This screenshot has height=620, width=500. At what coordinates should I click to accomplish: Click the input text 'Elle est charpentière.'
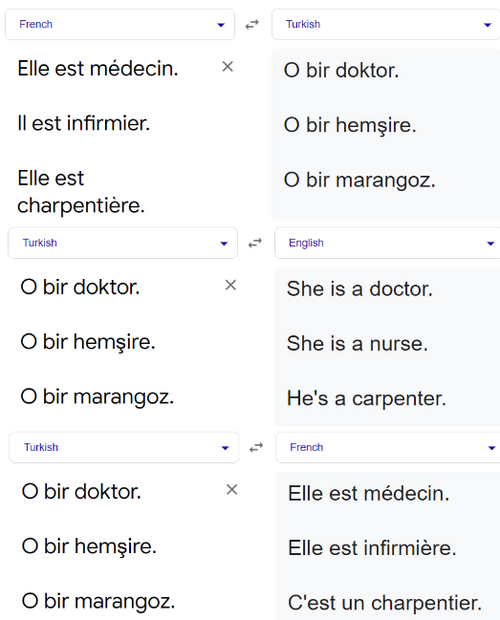[81, 192]
